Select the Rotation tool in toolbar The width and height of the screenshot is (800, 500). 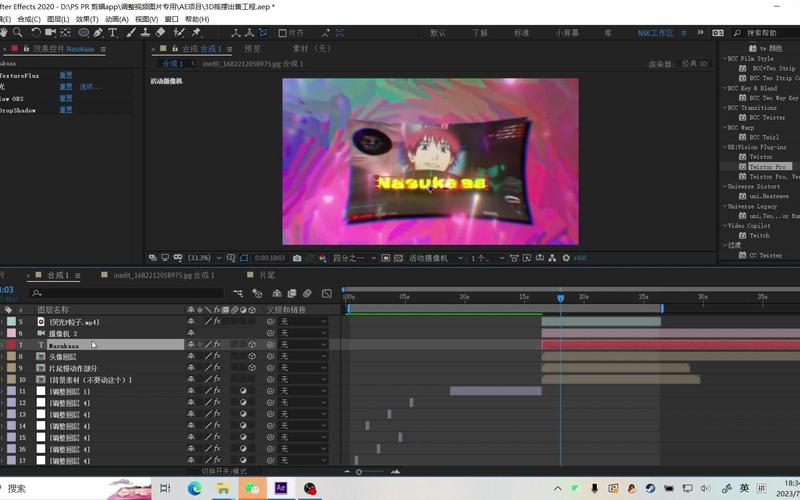[x=36, y=33]
